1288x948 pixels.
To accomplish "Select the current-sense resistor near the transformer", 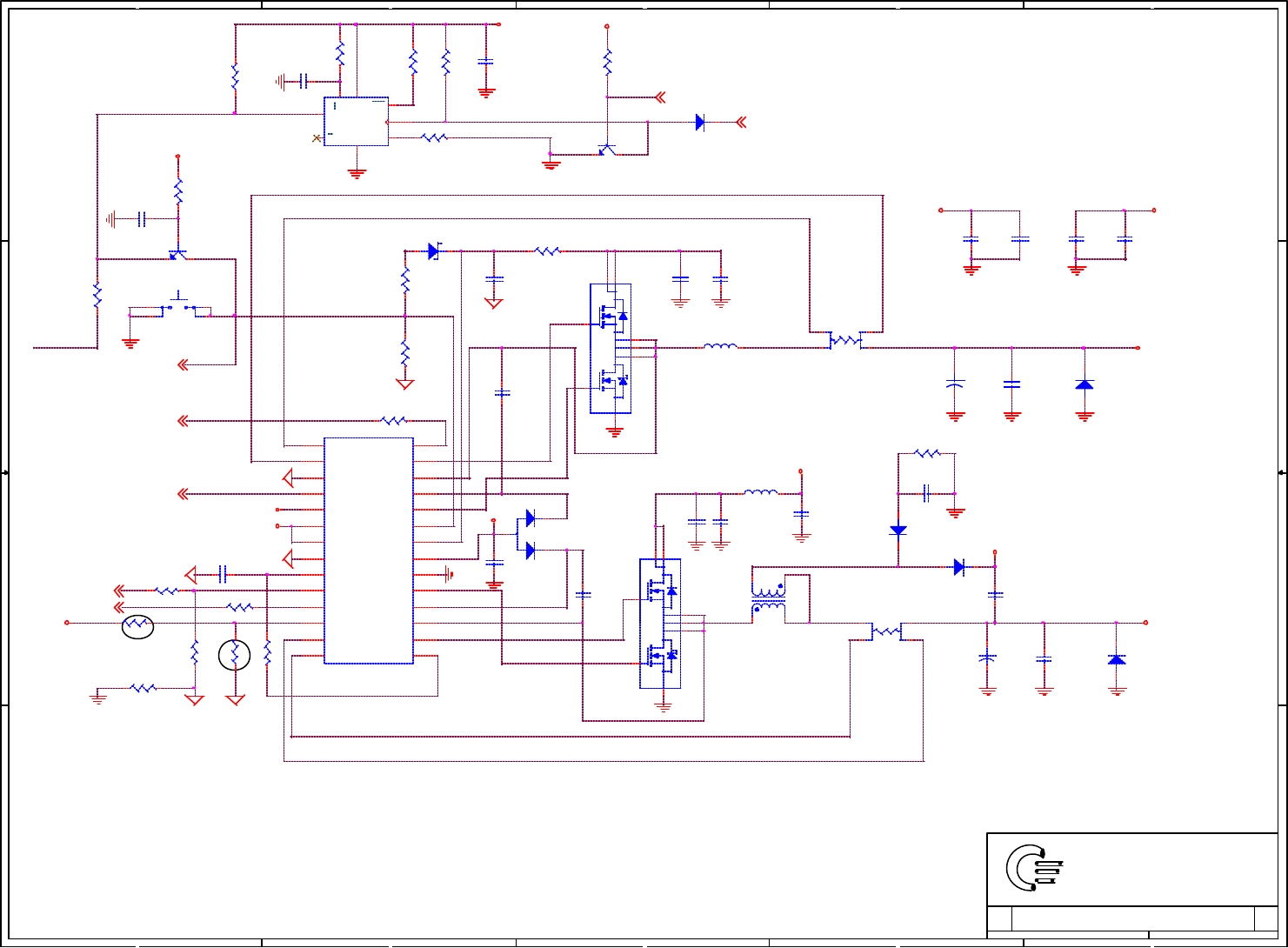I will [886, 632].
